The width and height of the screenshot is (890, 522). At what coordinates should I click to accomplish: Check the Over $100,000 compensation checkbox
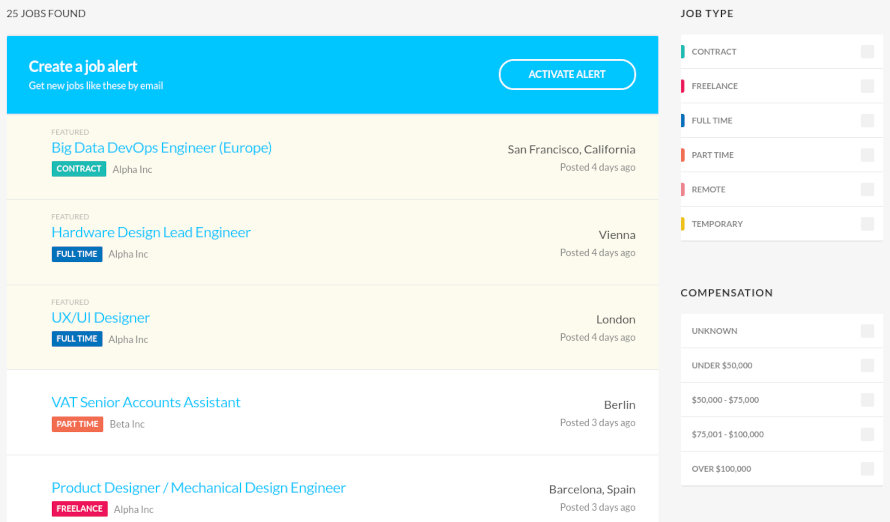coord(867,469)
